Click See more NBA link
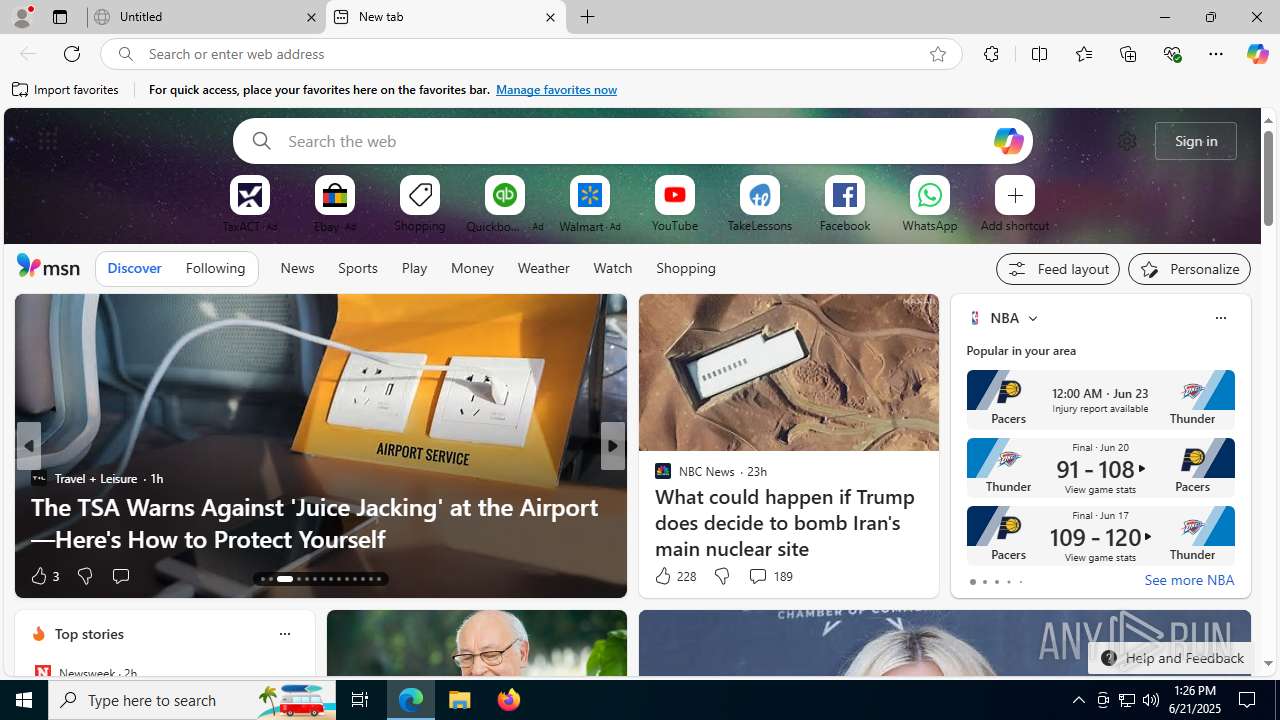1280x720 pixels. click(1189, 580)
